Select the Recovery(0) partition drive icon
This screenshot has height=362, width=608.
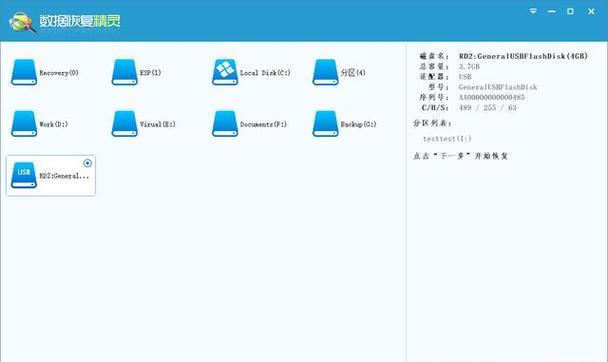pyautogui.click(x=24, y=72)
